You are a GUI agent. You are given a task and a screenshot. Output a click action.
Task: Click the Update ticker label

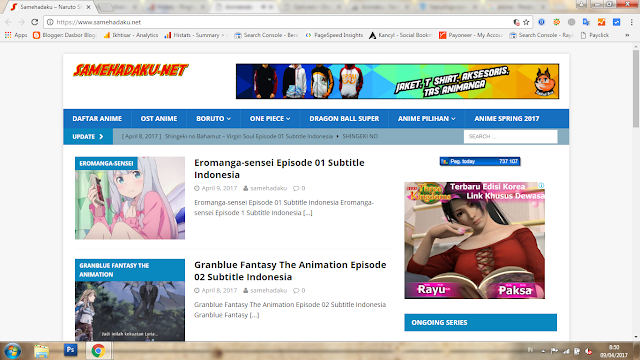coord(88,136)
